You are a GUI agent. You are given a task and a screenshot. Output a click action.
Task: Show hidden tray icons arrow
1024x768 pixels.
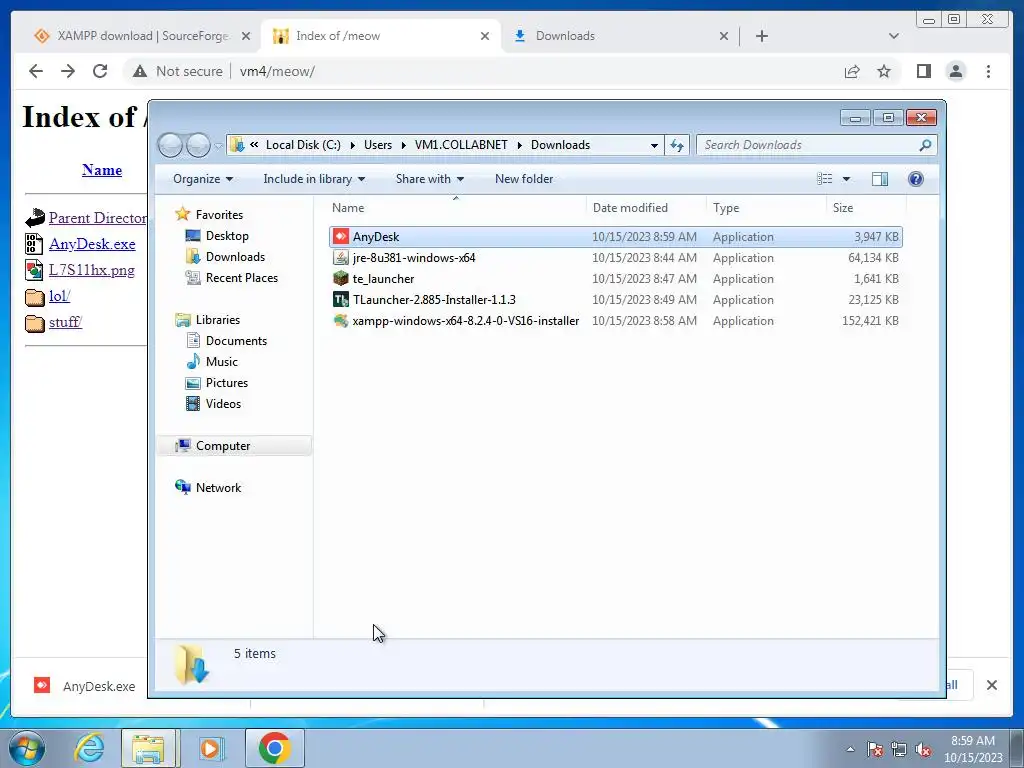850,749
